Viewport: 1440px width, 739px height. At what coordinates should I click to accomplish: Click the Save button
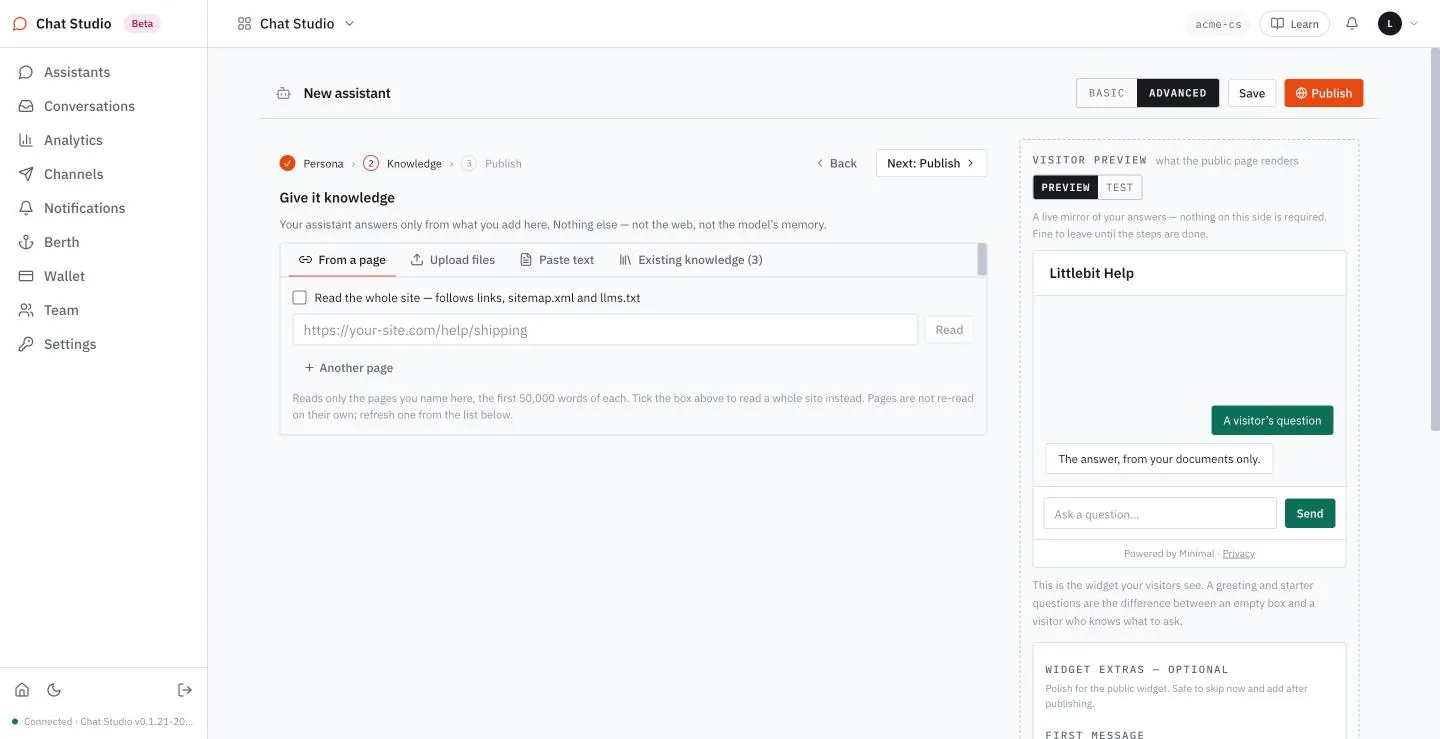point(1252,93)
